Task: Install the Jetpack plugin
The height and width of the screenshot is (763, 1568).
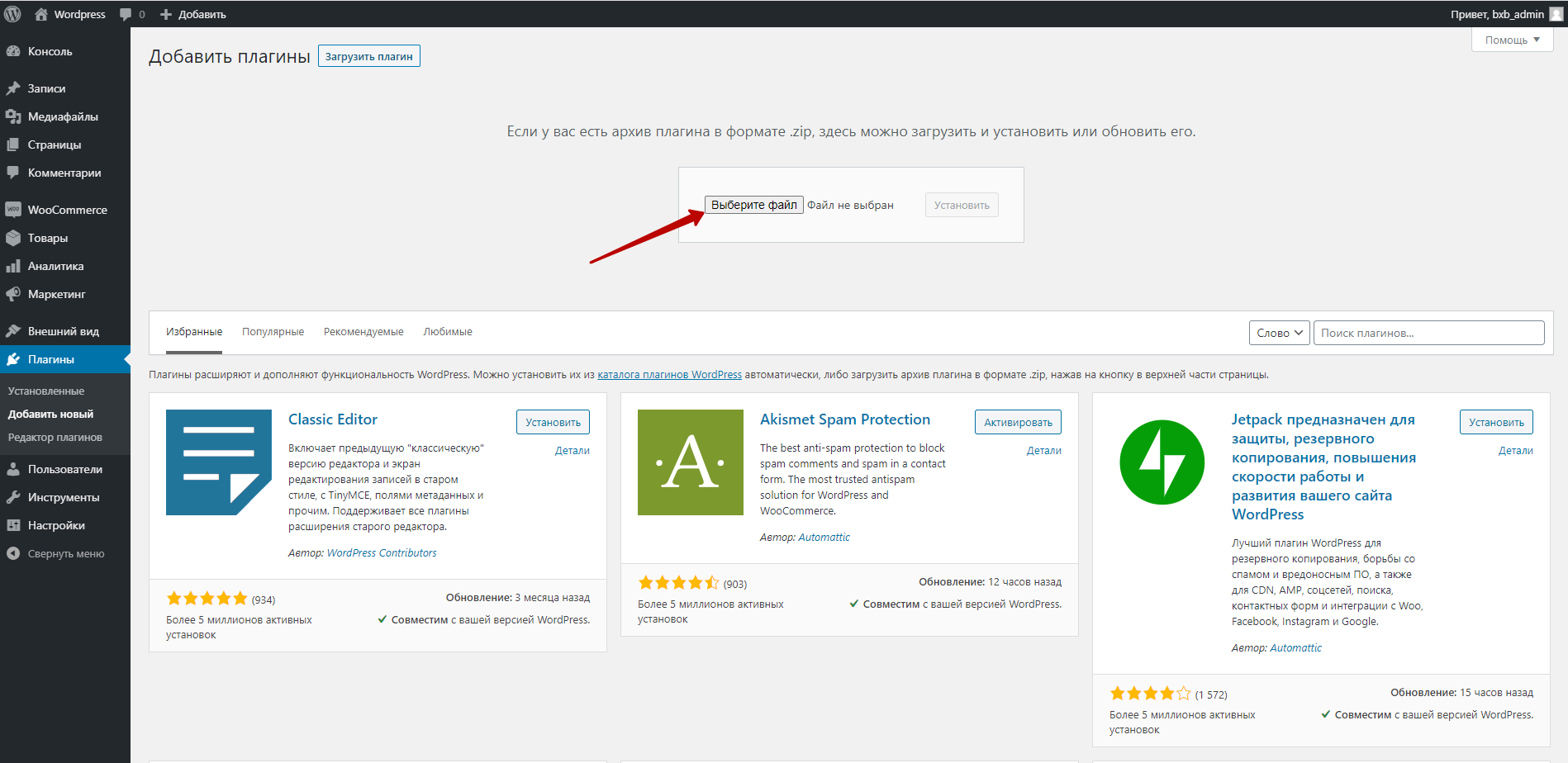Action: pos(1496,422)
